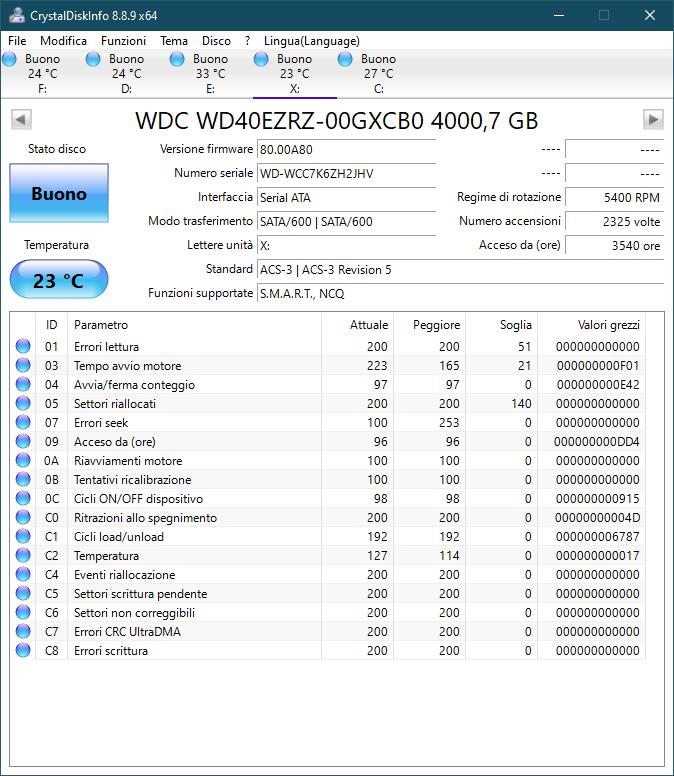Click raw value 000000006787

point(597,536)
